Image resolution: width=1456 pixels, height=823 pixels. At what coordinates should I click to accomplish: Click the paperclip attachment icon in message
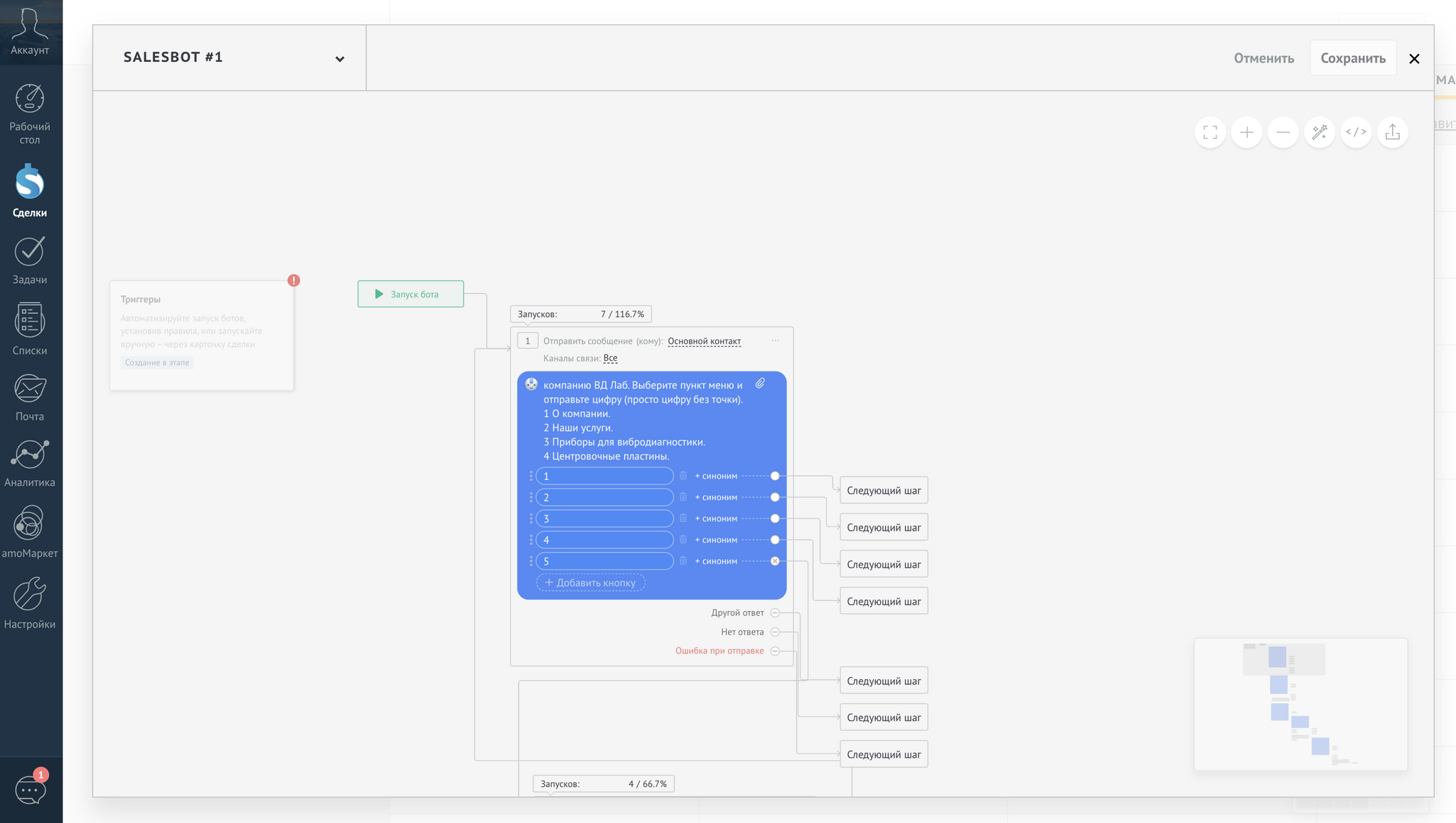tap(760, 383)
